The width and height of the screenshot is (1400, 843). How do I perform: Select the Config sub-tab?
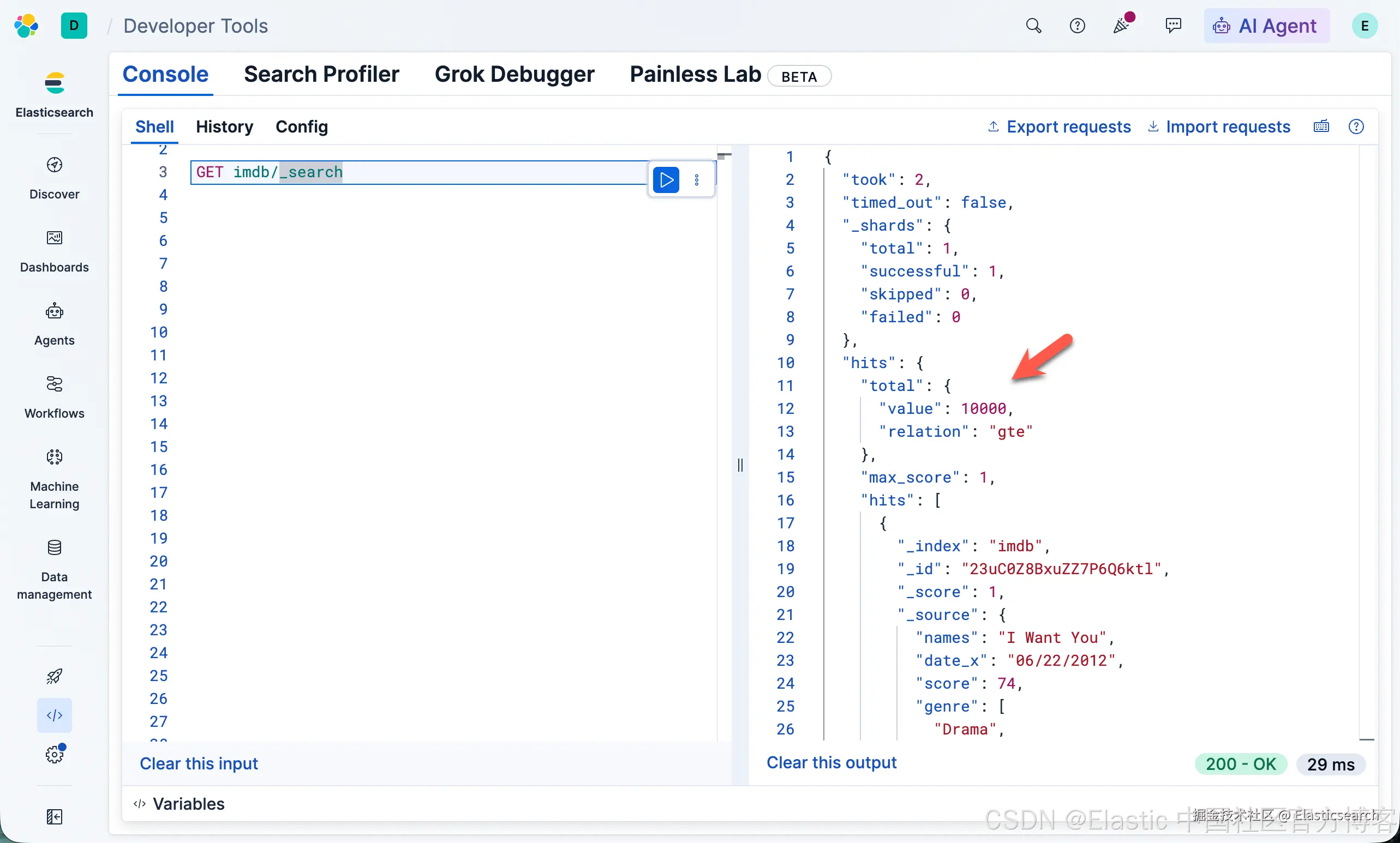click(x=302, y=126)
